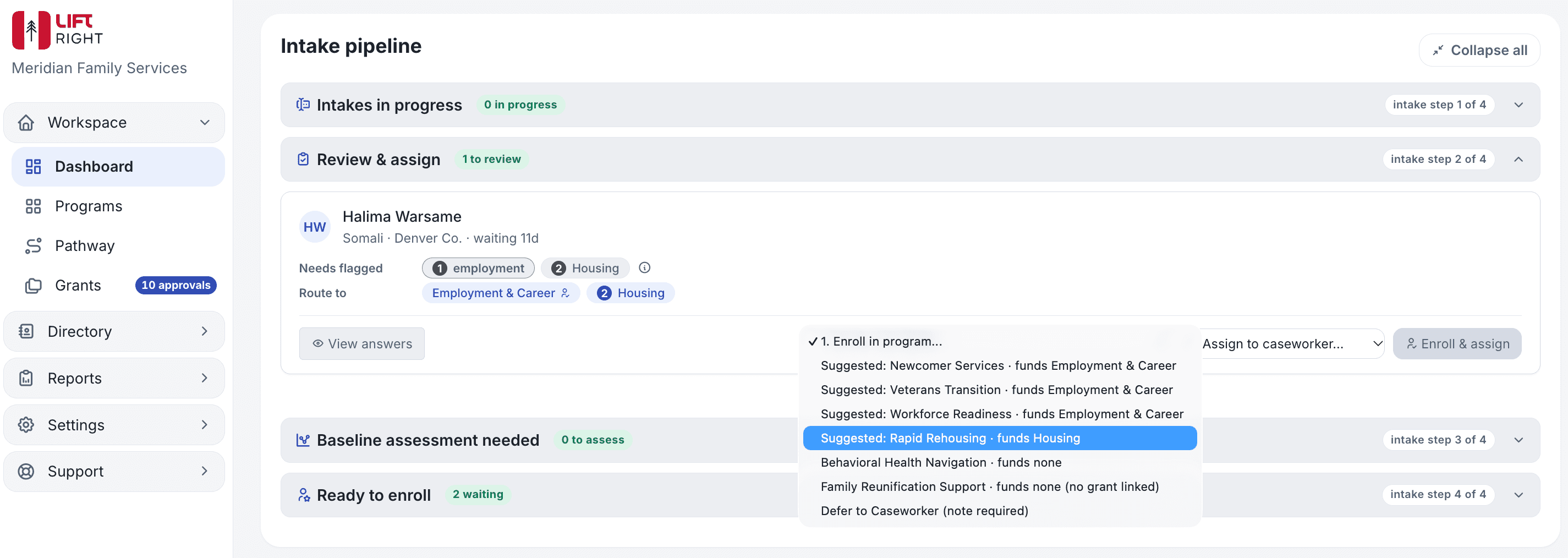This screenshot has height=558, width=1568.
Task: Click the Review & assign clipboard icon
Action: click(x=303, y=160)
